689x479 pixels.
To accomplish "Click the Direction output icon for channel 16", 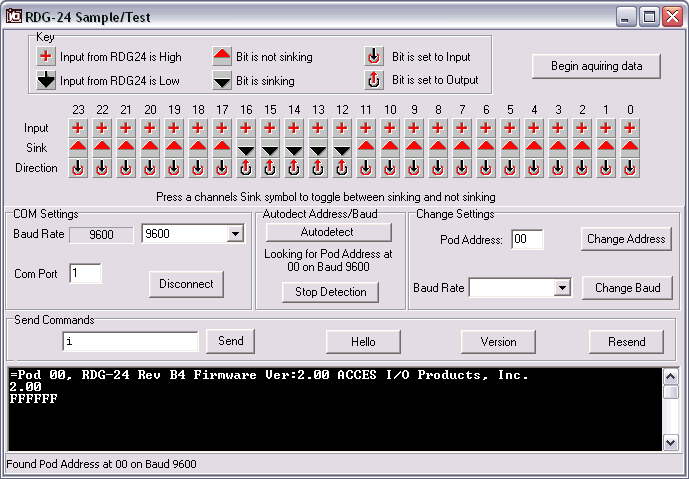I will click(x=246, y=168).
